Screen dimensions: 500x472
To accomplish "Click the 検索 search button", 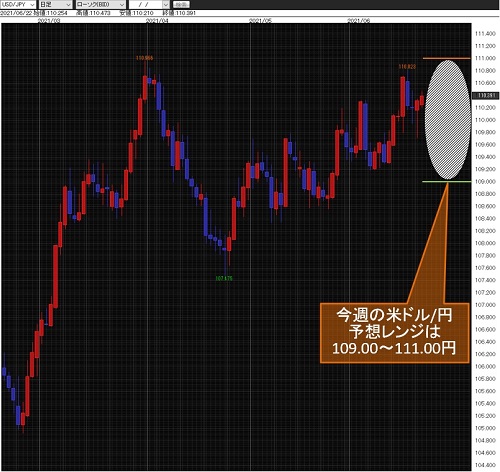I will (x=181, y=4).
